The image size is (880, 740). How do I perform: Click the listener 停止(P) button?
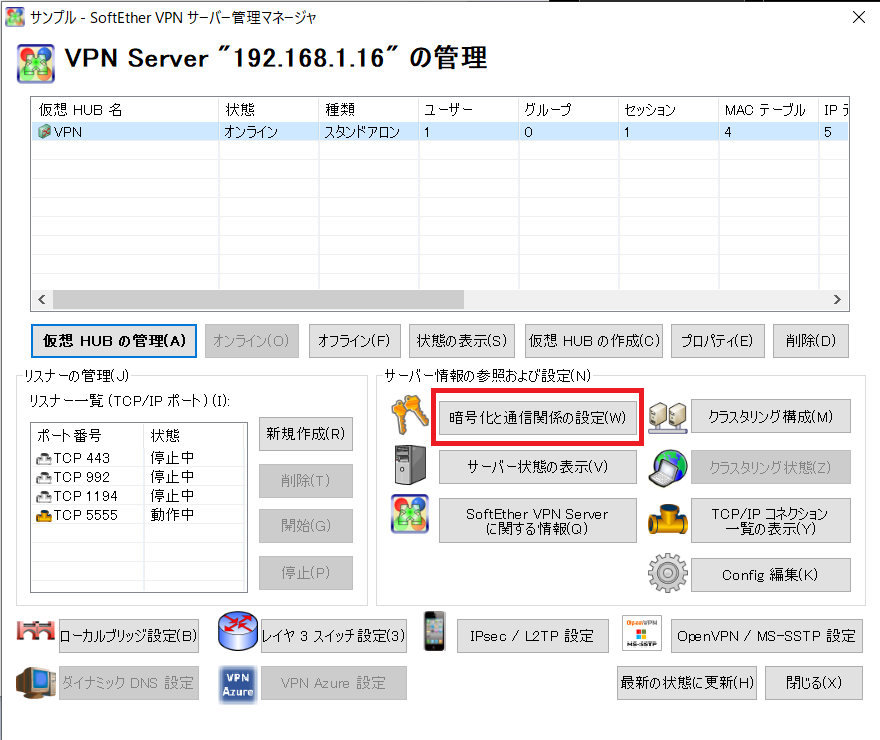(306, 573)
